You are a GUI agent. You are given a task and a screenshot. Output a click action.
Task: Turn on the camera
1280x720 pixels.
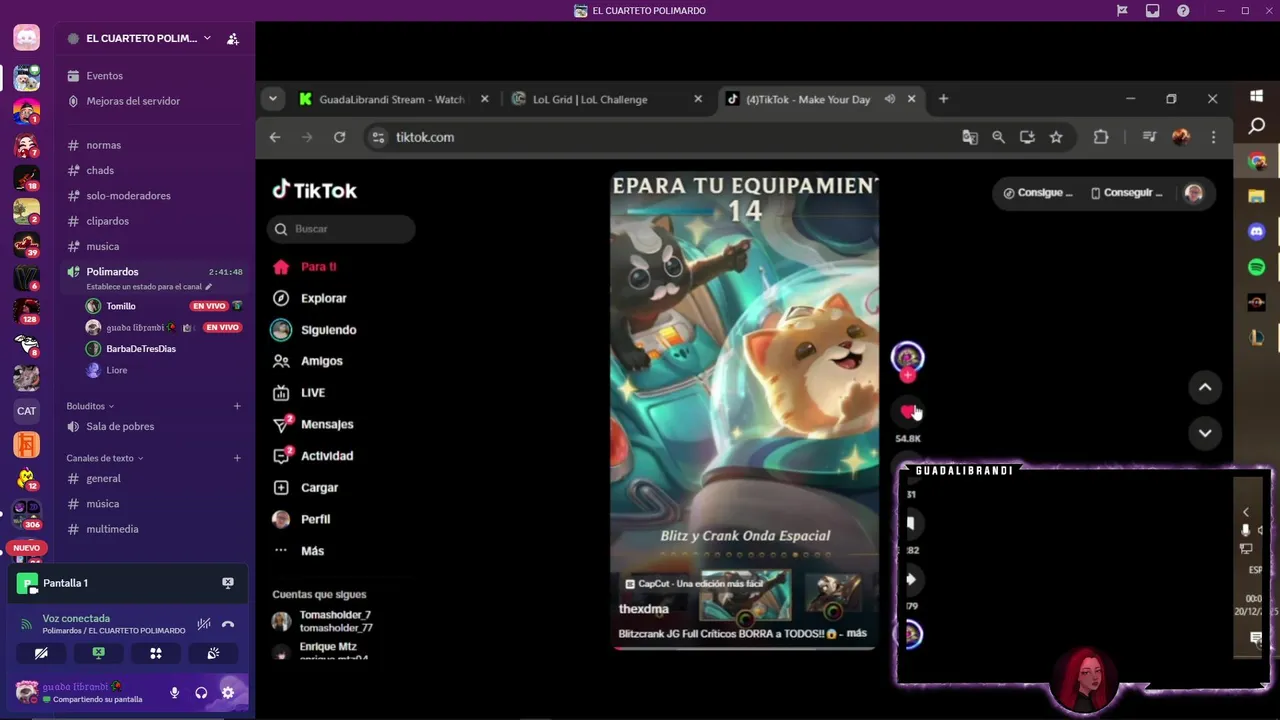point(41,653)
